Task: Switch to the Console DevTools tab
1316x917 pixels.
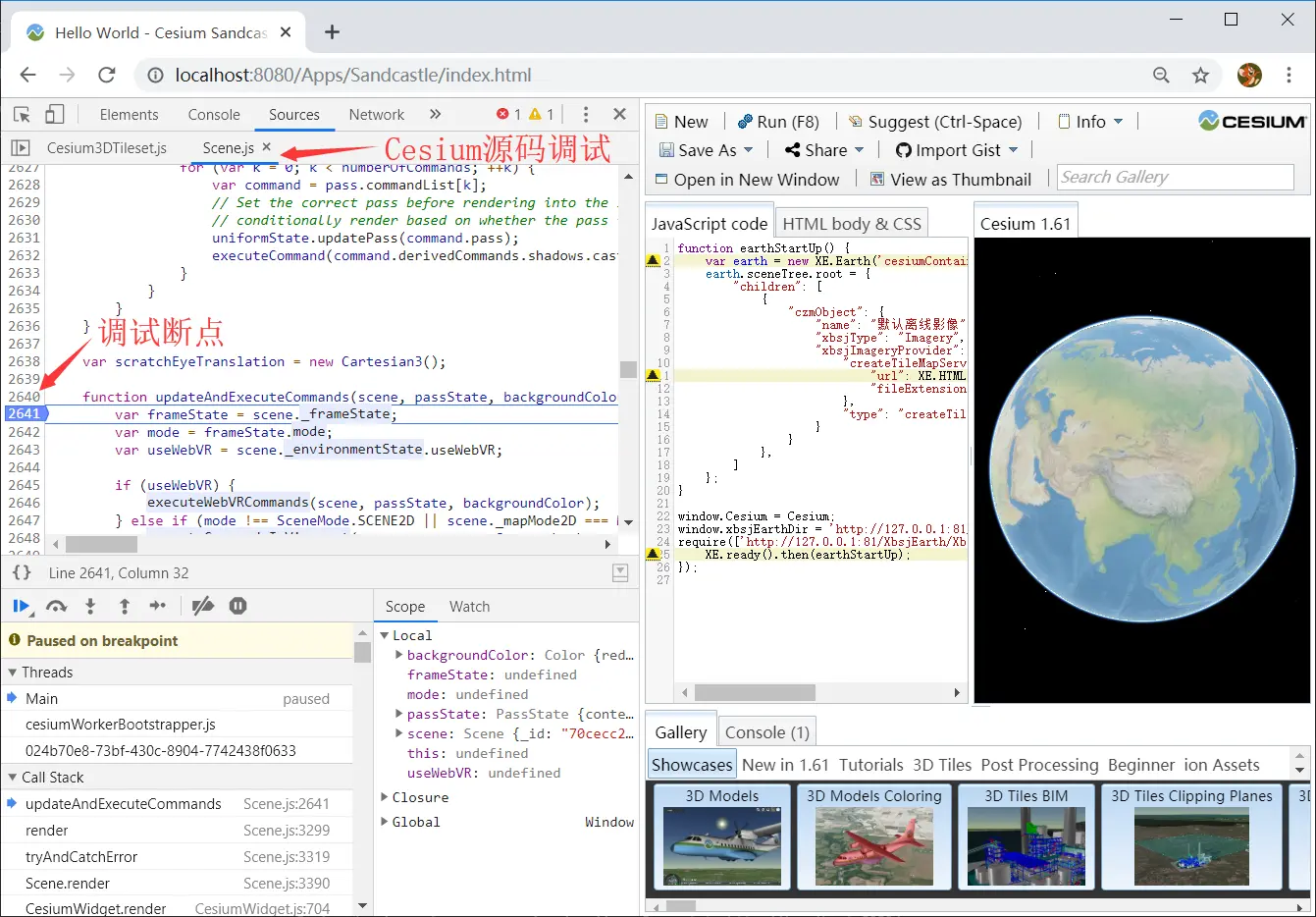Action: pyautogui.click(x=214, y=115)
